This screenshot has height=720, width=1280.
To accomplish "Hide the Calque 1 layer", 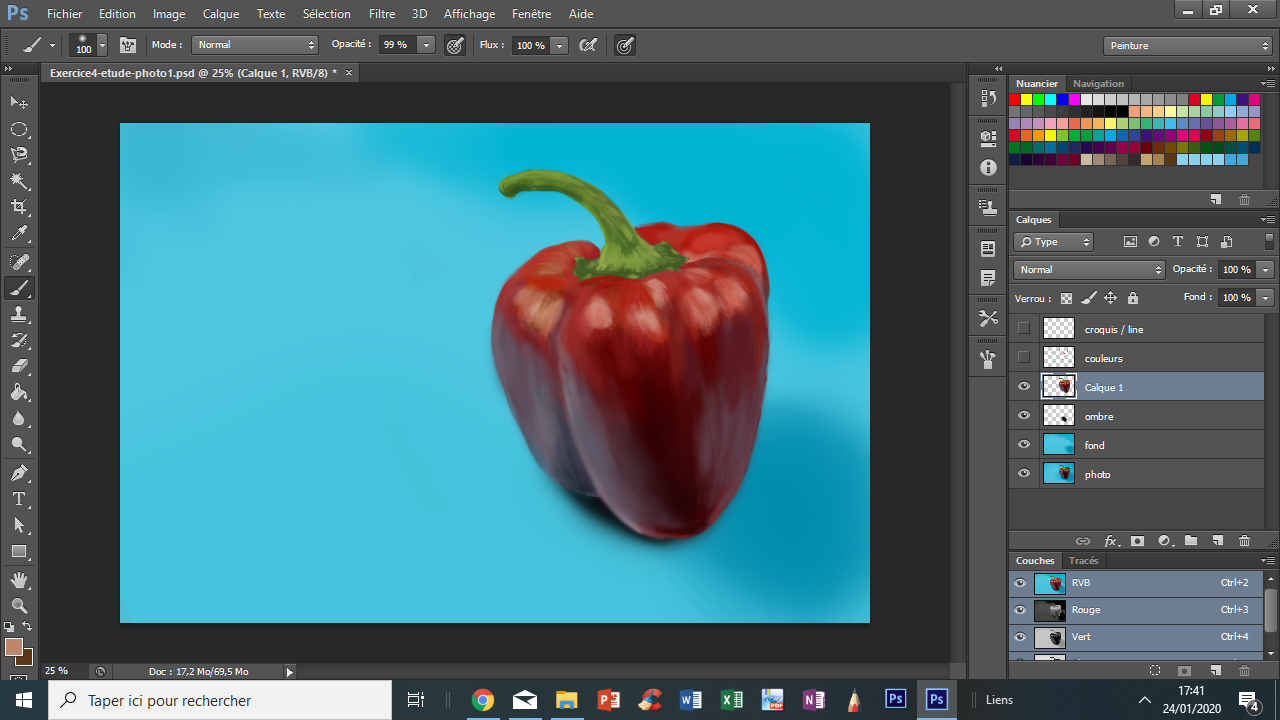I will click(1023, 386).
